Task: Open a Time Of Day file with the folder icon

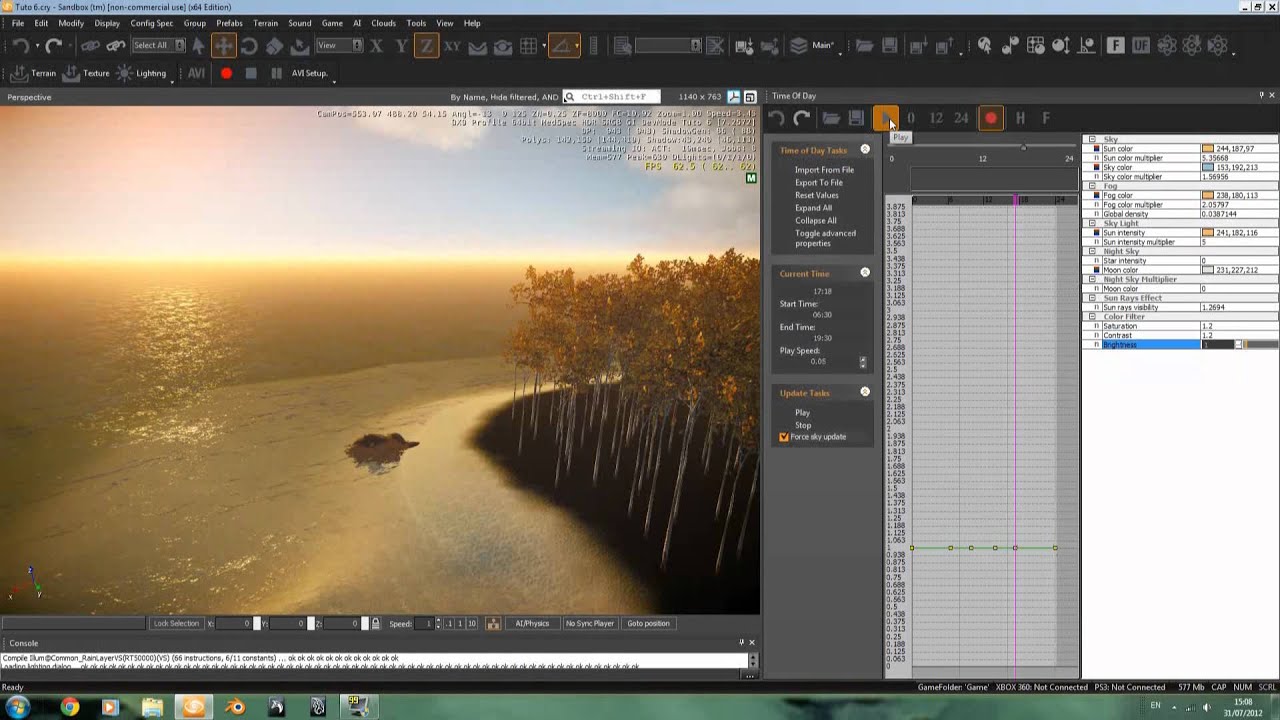Action: click(831, 118)
